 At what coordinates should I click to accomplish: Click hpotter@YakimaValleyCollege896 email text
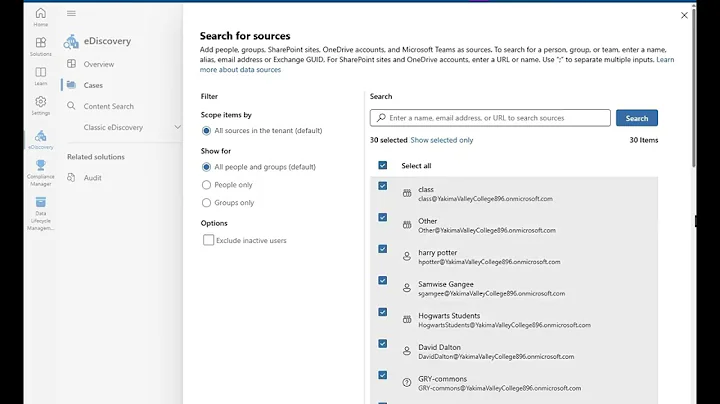pos(489,262)
